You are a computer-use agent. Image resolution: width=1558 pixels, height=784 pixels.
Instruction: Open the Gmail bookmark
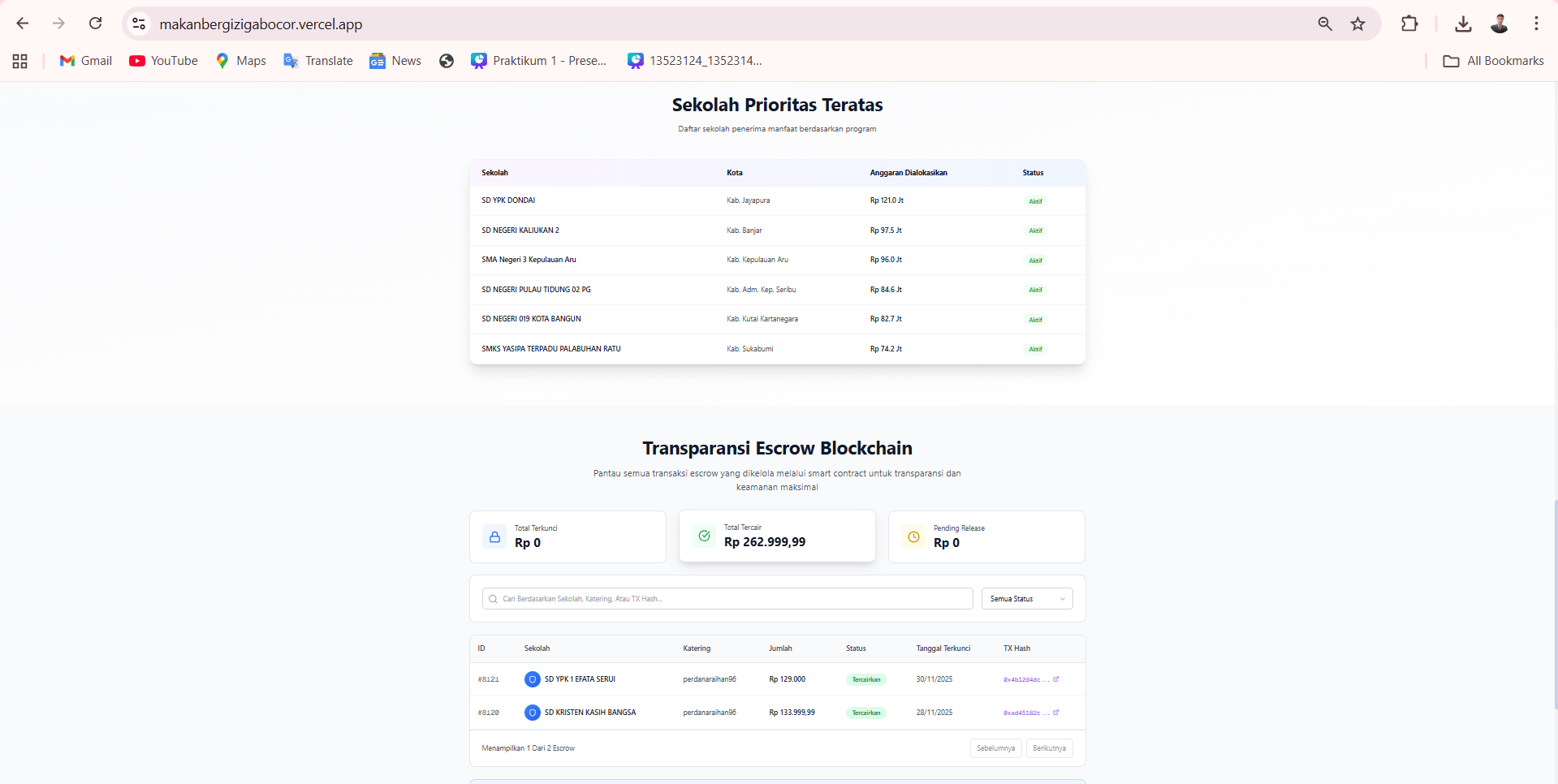point(86,61)
